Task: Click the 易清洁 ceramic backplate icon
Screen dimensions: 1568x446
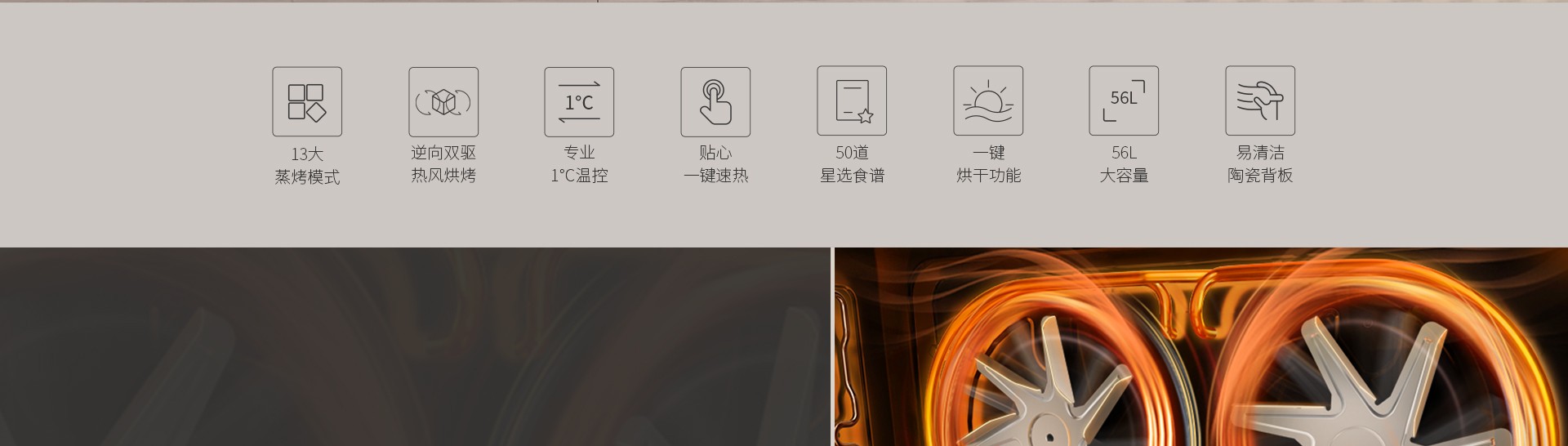Action: tap(1260, 100)
